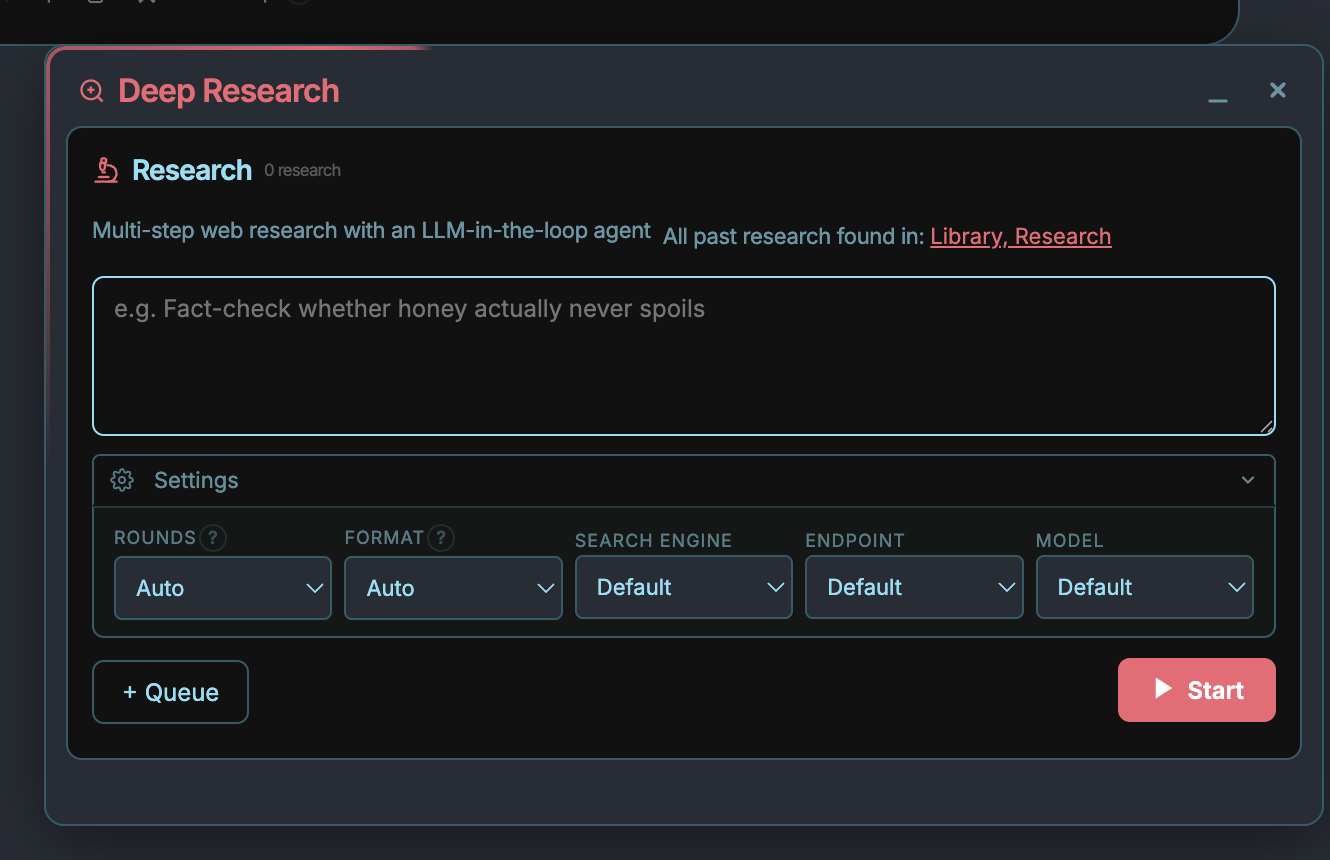1330x860 pixels.
Task: Minimize the Deep Research panel
Action: 1217,97
